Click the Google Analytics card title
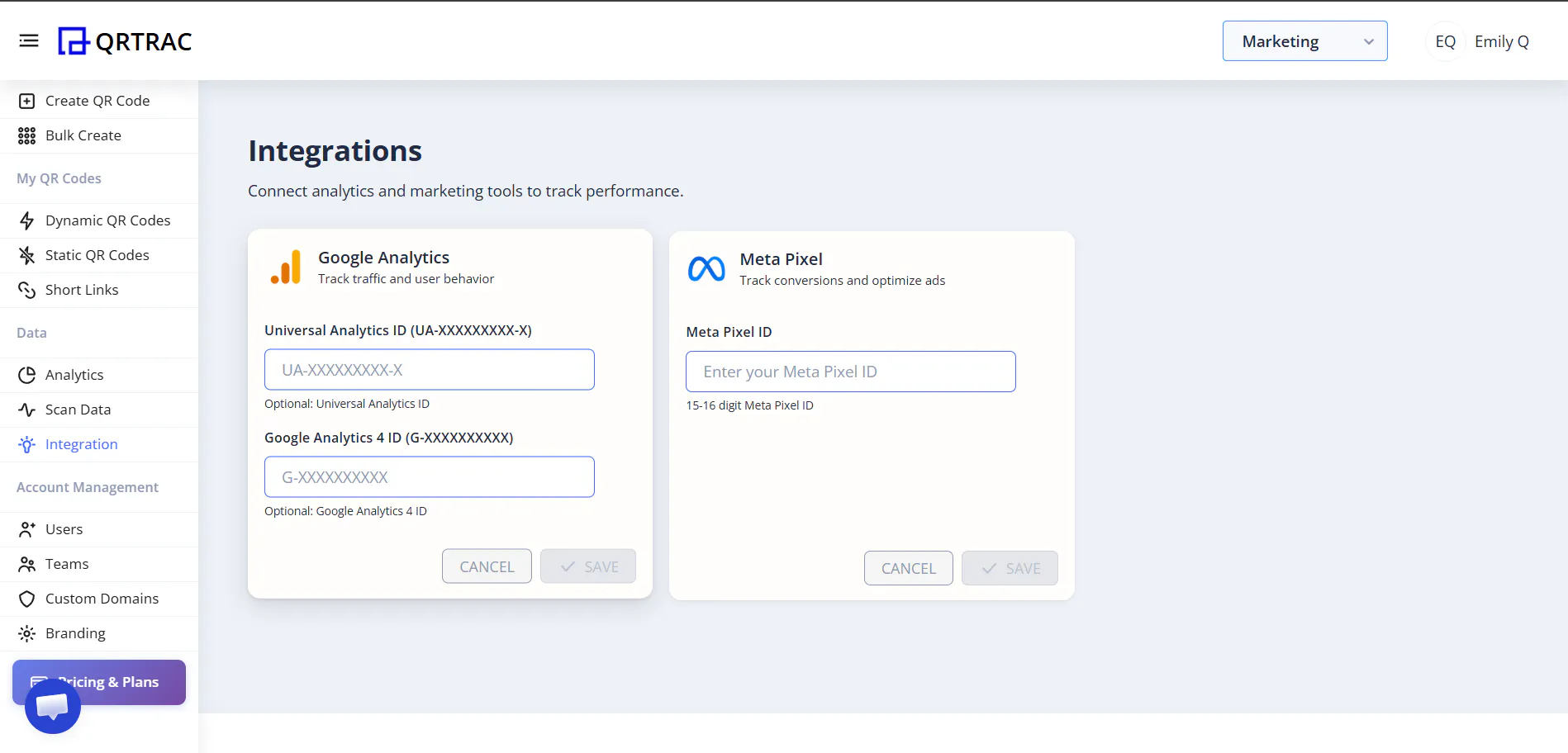 coord(383,258)
